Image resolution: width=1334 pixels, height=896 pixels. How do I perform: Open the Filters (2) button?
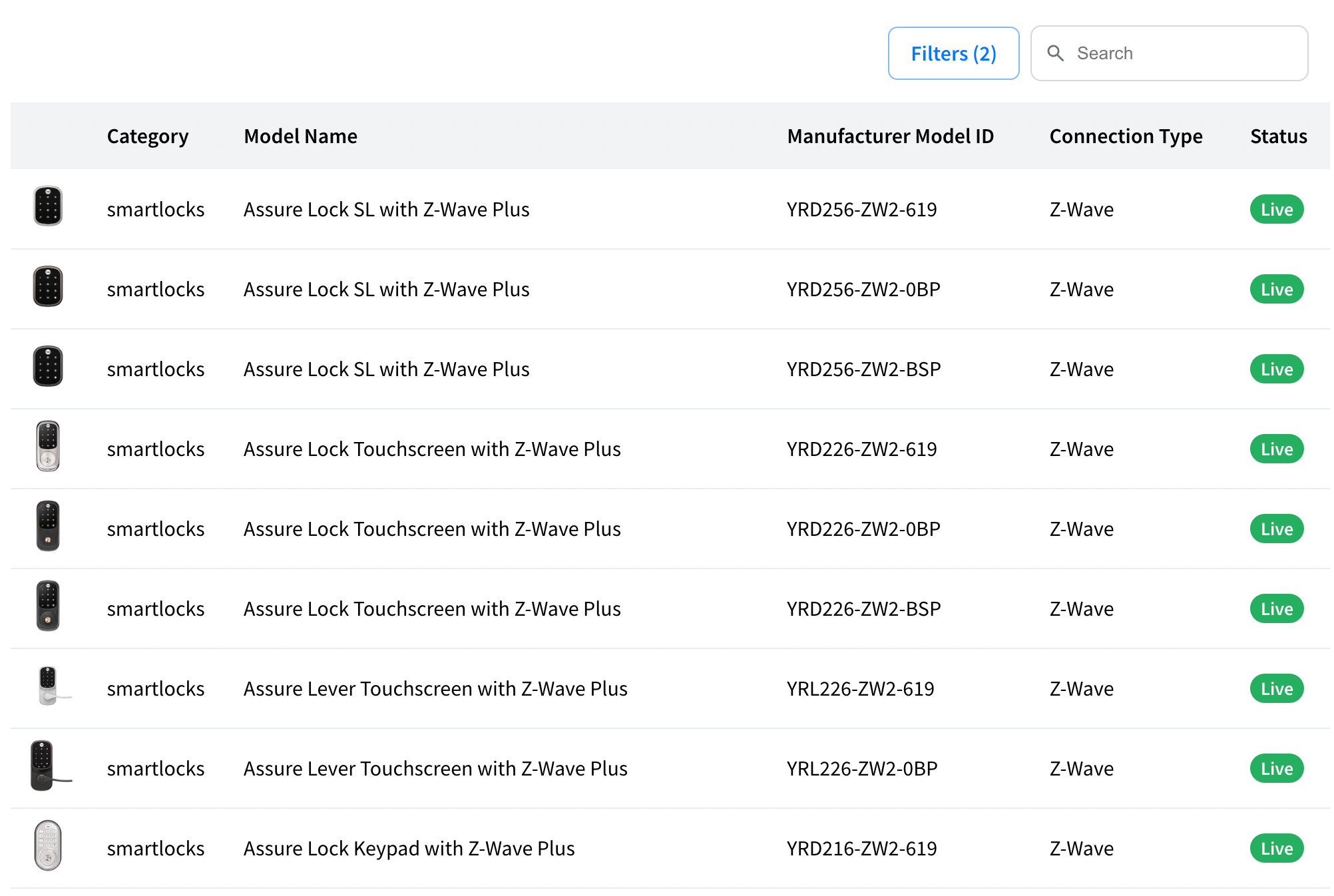[x=953, y=53]
